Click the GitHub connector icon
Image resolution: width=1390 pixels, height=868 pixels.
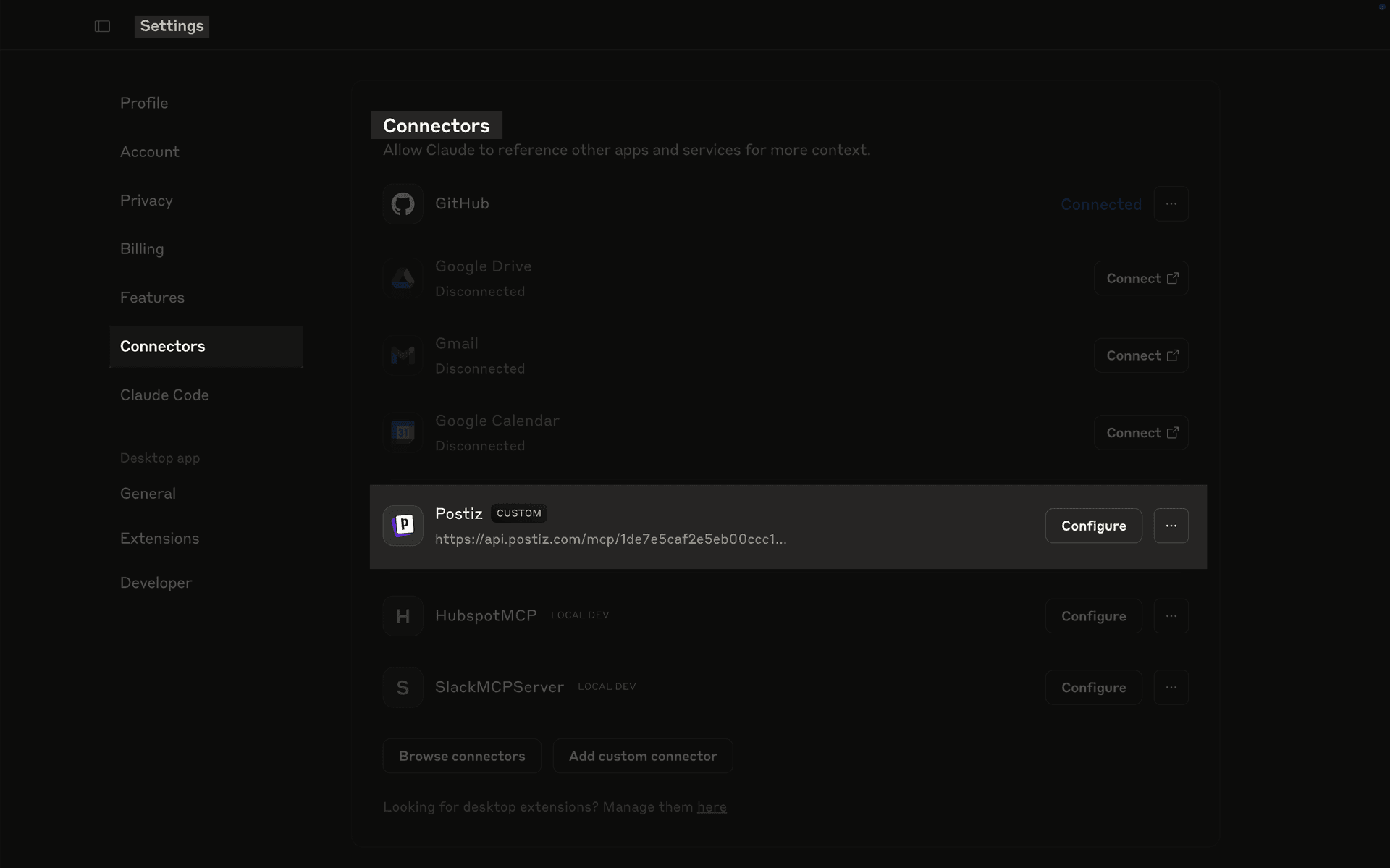coord(403,204)
